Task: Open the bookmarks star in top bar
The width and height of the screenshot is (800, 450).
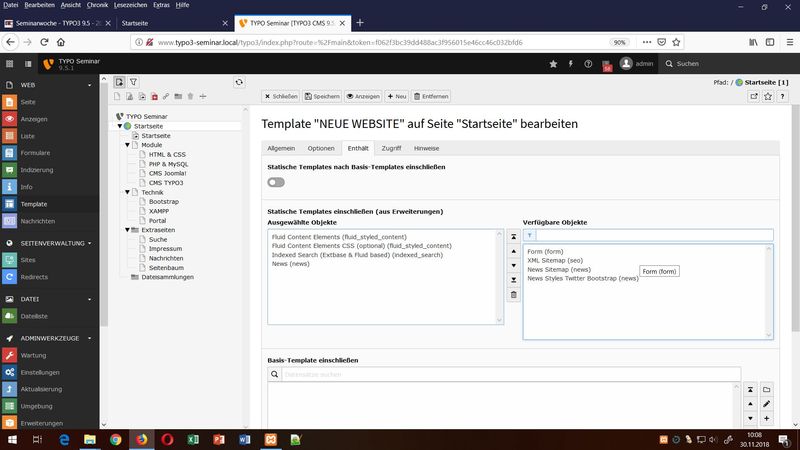Action: click(x=553, y=64)
